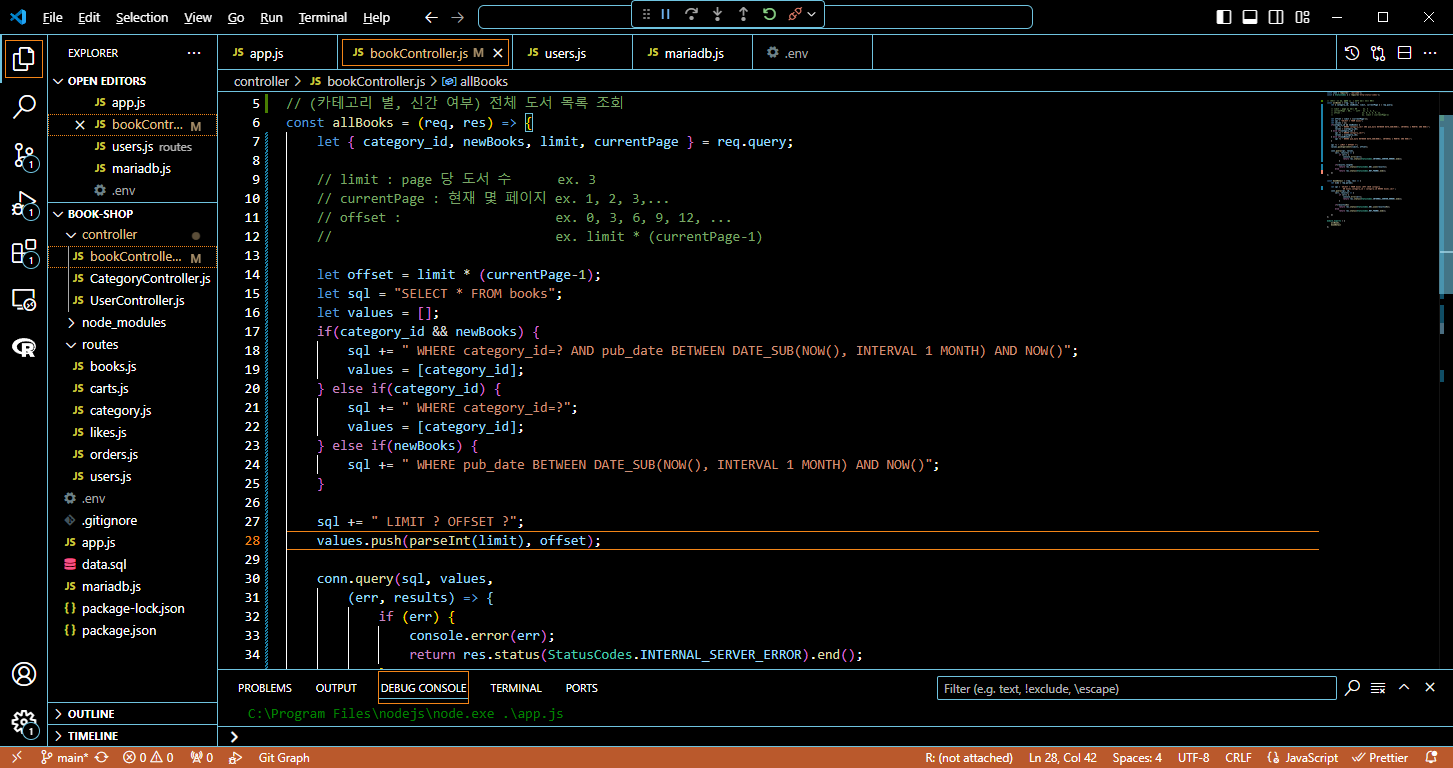The width and height of the screenshot is (1453, 768).
Task: Pause the debug session
Action: (665, 14)
